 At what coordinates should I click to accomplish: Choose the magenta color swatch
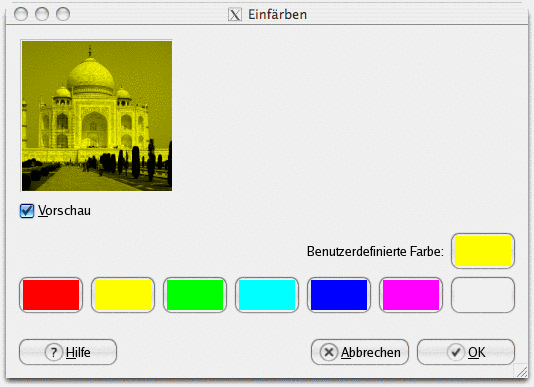411,295
